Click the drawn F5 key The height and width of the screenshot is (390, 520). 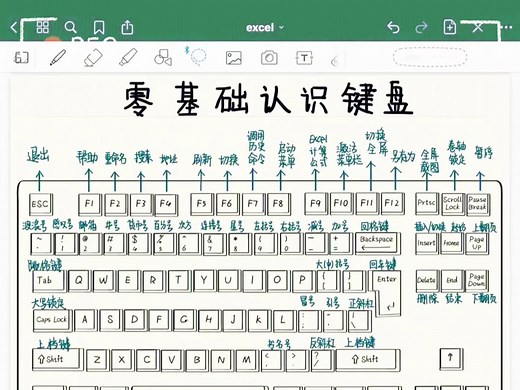[202, 204]
